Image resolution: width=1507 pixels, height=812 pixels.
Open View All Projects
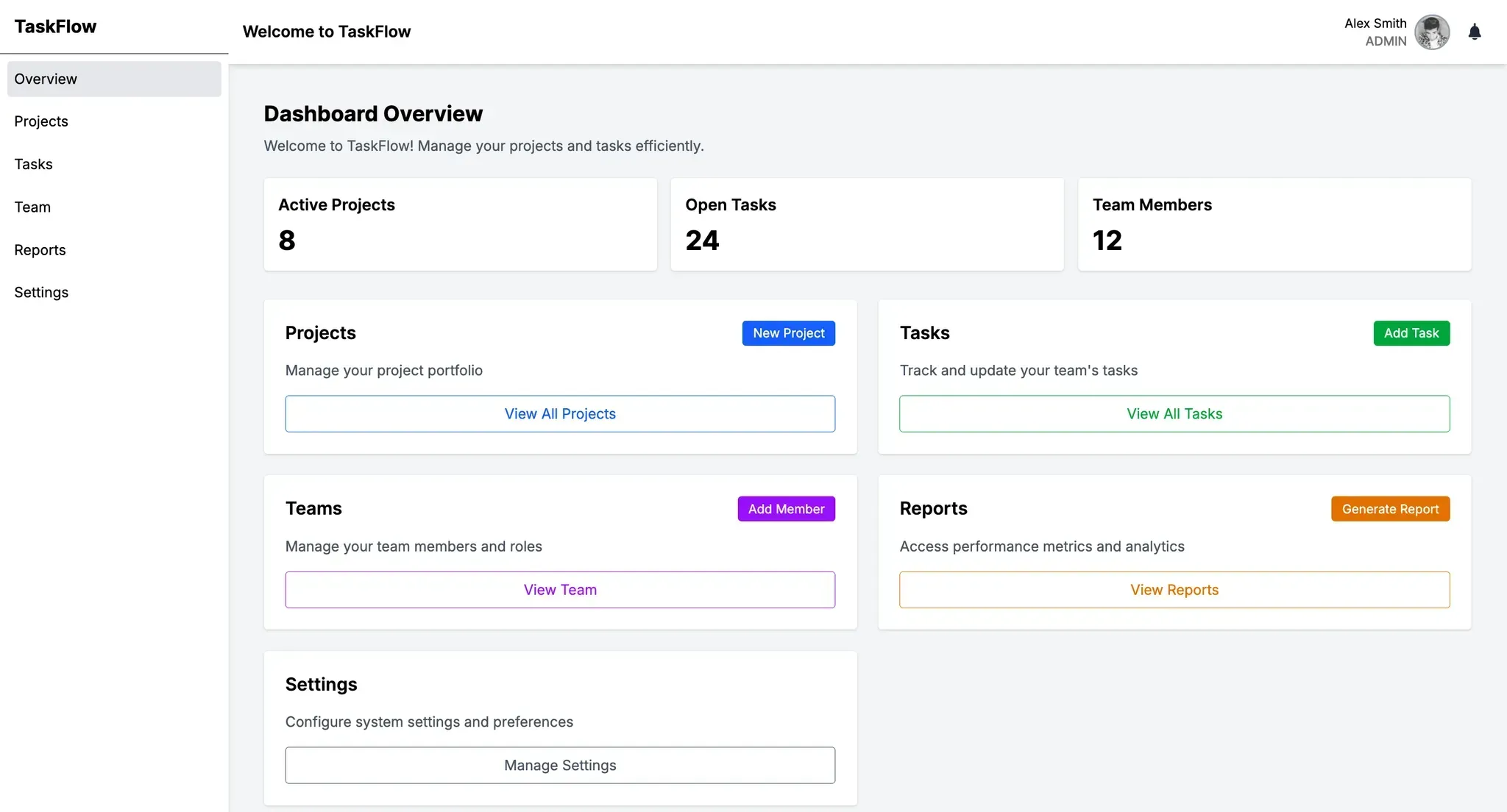(560, 414)
